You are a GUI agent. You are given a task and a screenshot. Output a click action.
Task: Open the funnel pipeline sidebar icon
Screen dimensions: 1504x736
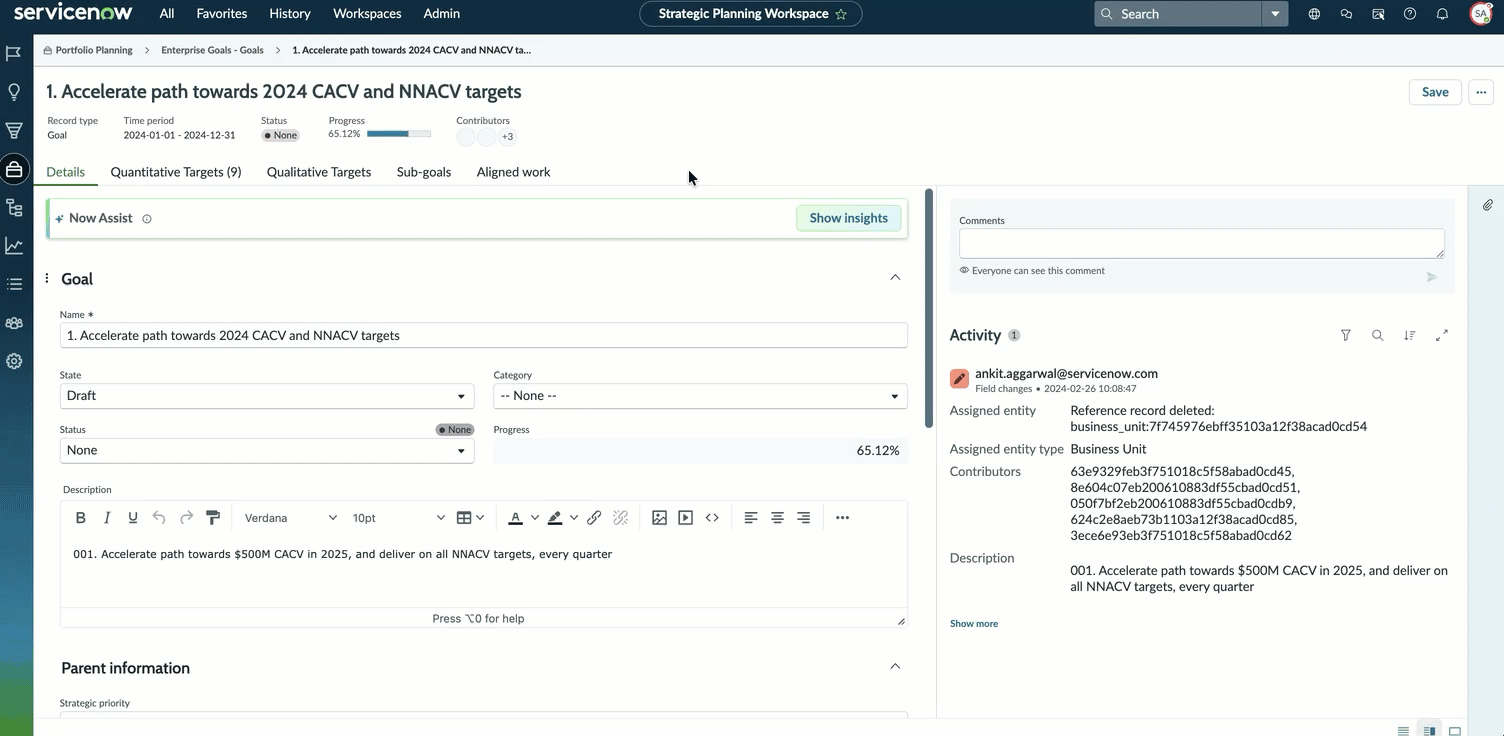[x=14, y=130]
